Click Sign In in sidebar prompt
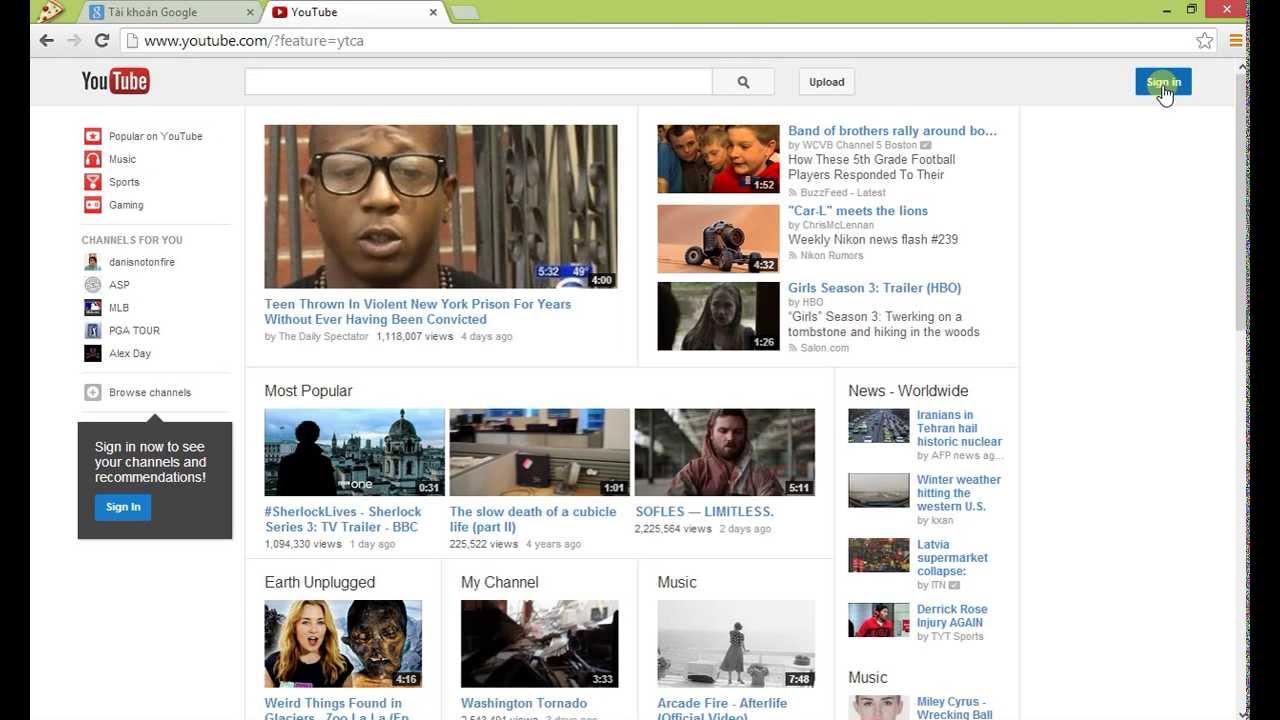Viewport: 1280px width, 720px height. [123, 507]
